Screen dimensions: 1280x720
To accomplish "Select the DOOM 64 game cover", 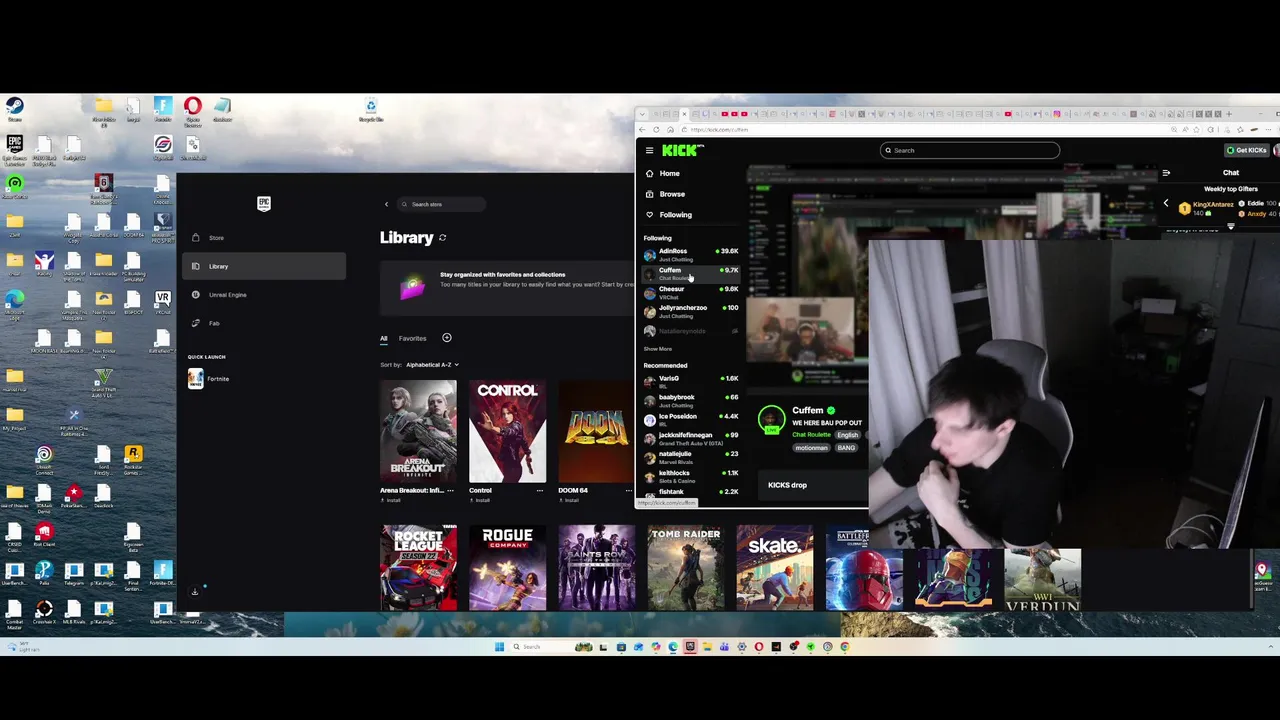I will [596, 431].
